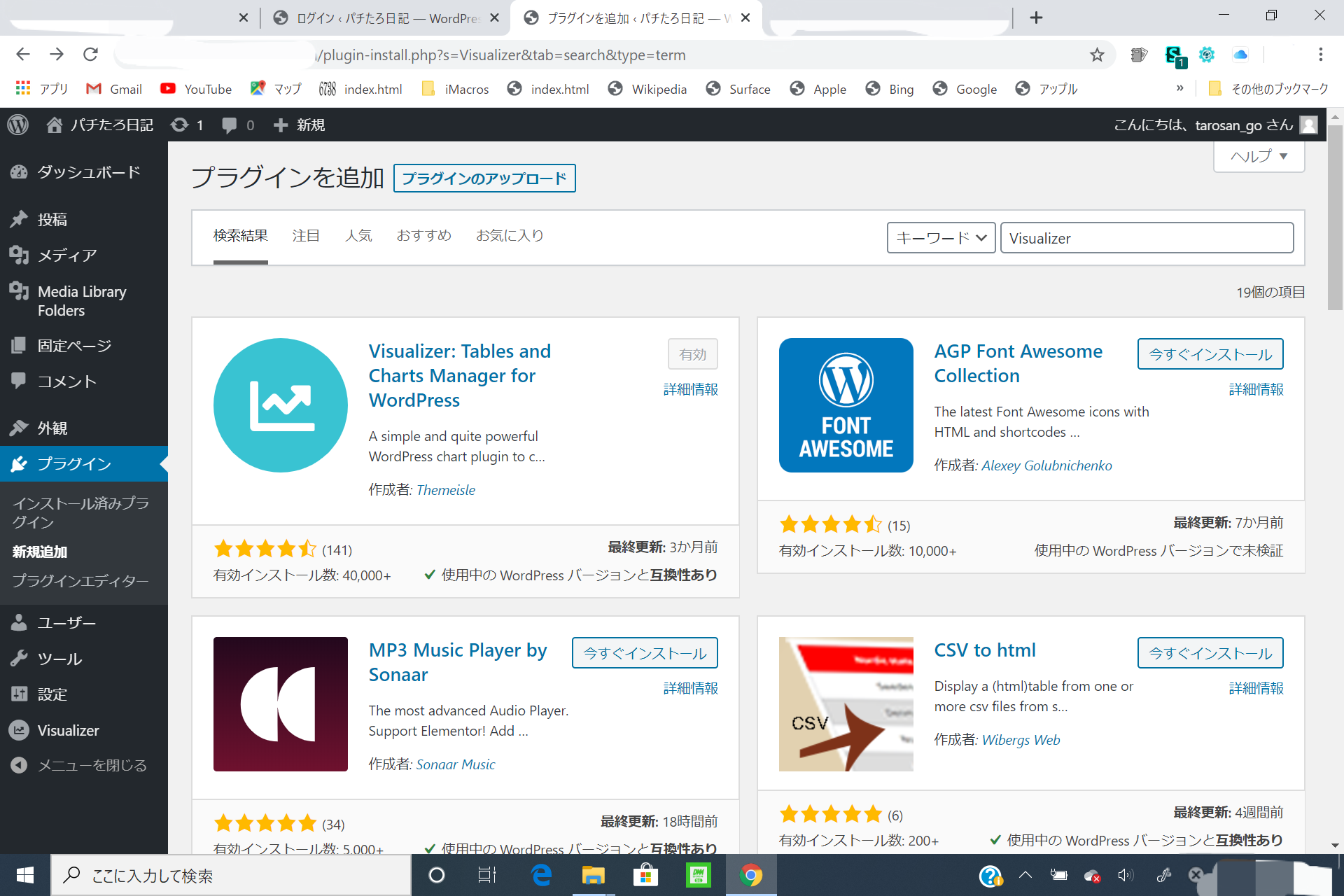Open Visualizer menu in sidebar

84,730
